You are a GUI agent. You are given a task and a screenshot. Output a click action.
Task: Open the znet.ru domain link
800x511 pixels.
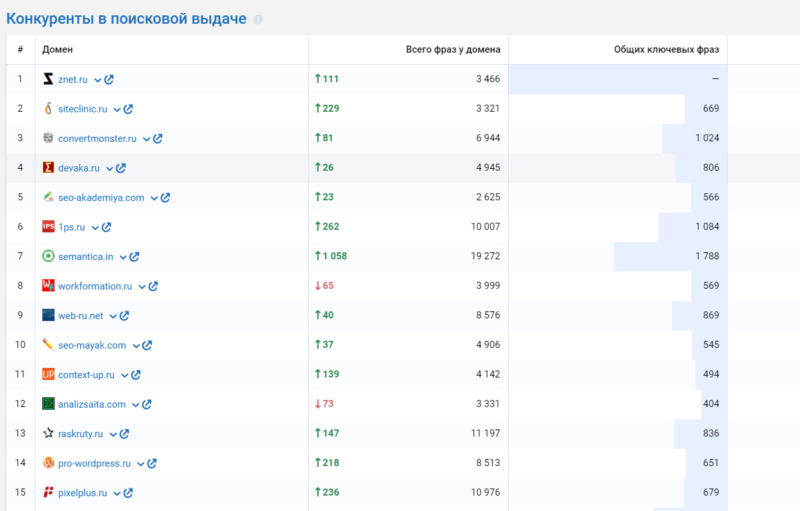(x=73, y=80)
